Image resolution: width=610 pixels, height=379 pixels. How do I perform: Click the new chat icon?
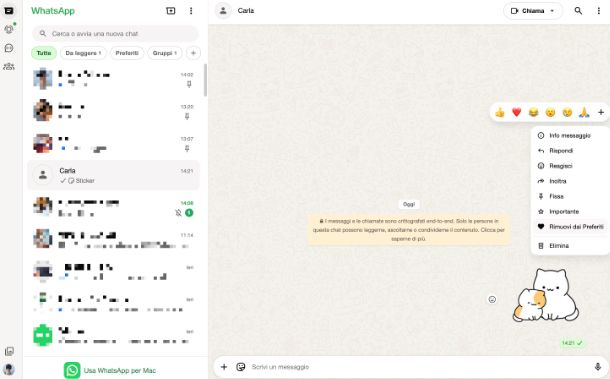click(x=171, y=11)
